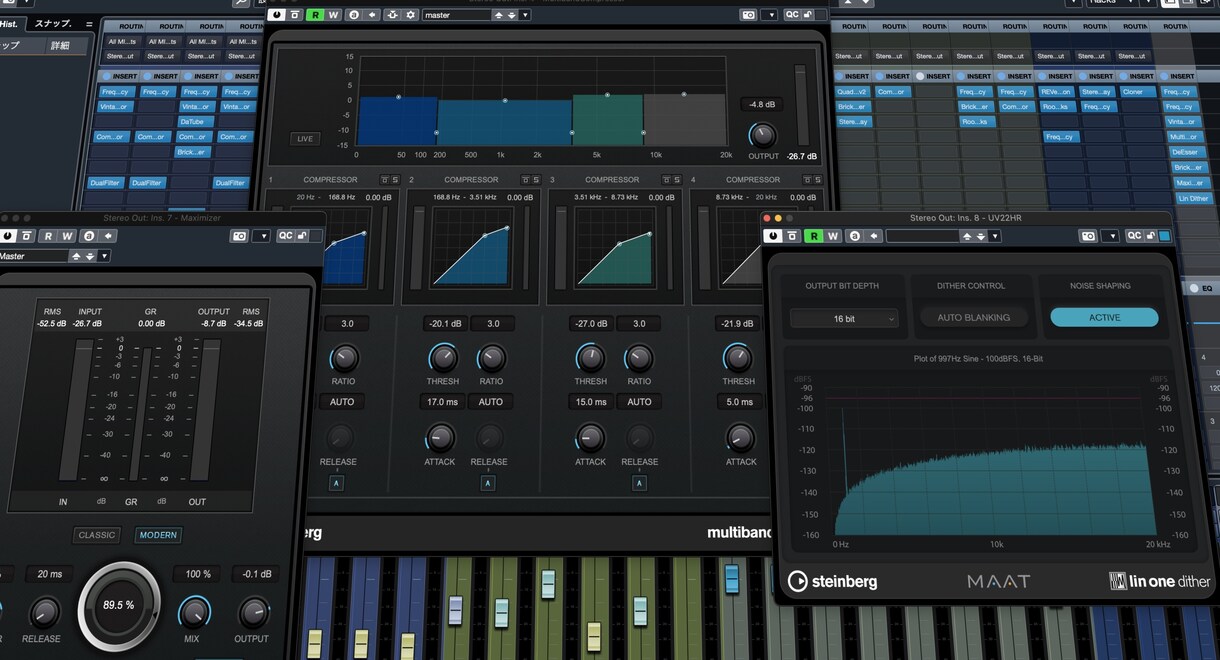Open the UV22HR empty preset field
Viewport: 1220px width, 660px height.
tap(921, 236)
